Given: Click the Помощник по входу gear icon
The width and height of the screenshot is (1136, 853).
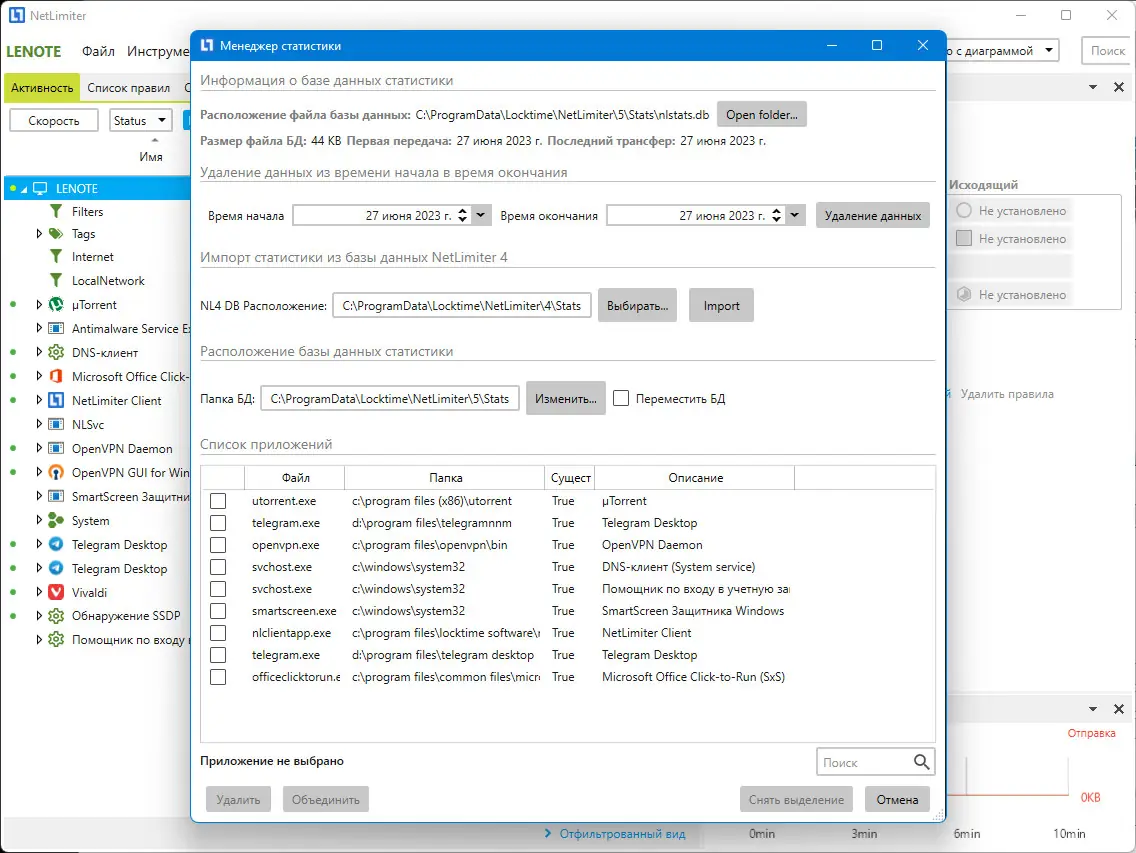Looking at the screenshot, I should (56, 640).
